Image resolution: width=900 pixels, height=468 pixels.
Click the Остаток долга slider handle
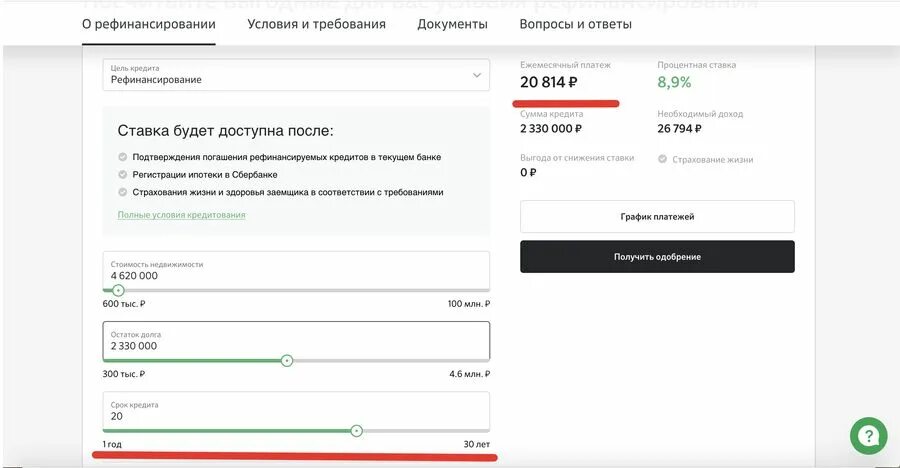287,361
